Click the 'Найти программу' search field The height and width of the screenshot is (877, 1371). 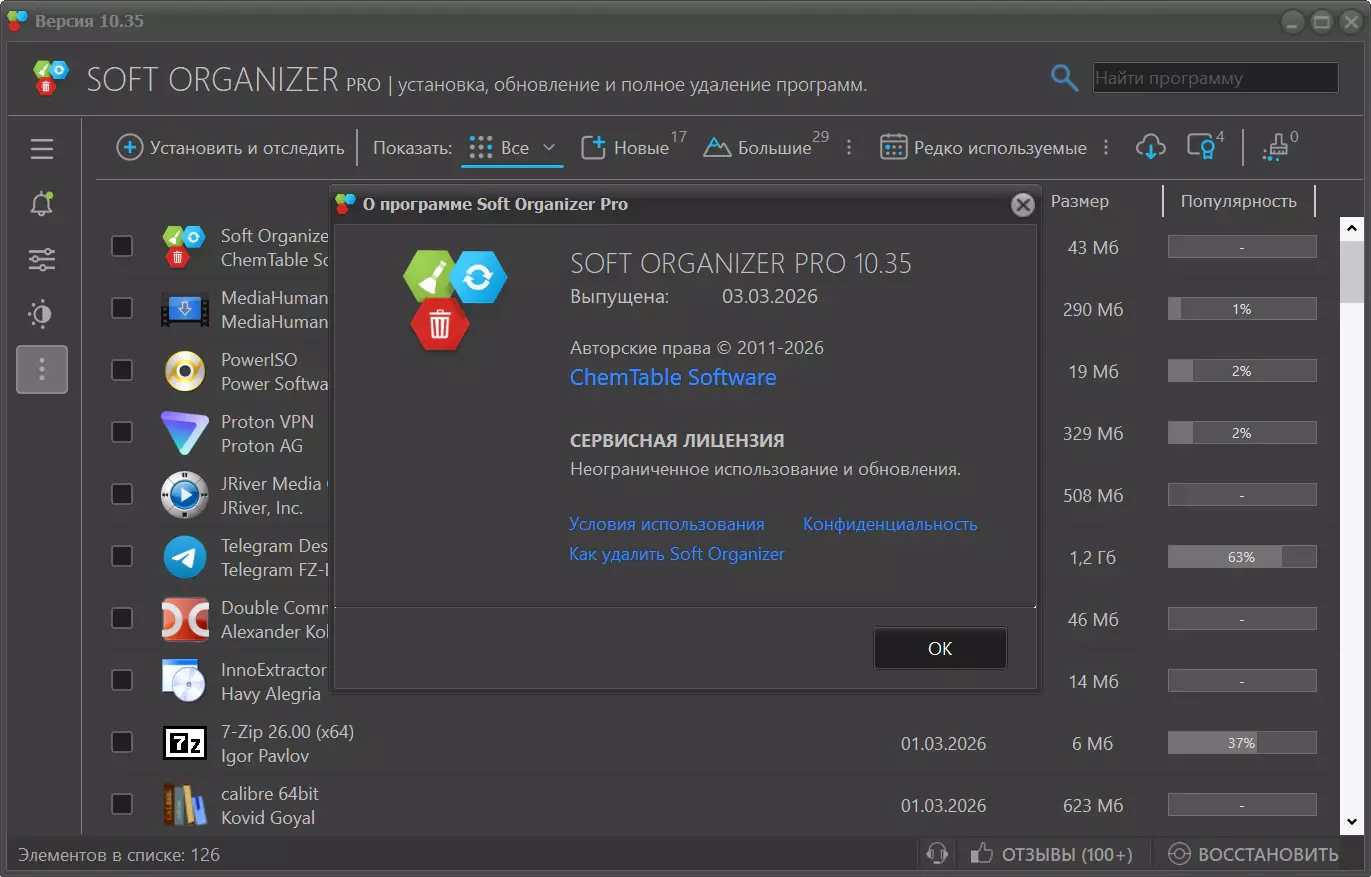(1214, 78)
